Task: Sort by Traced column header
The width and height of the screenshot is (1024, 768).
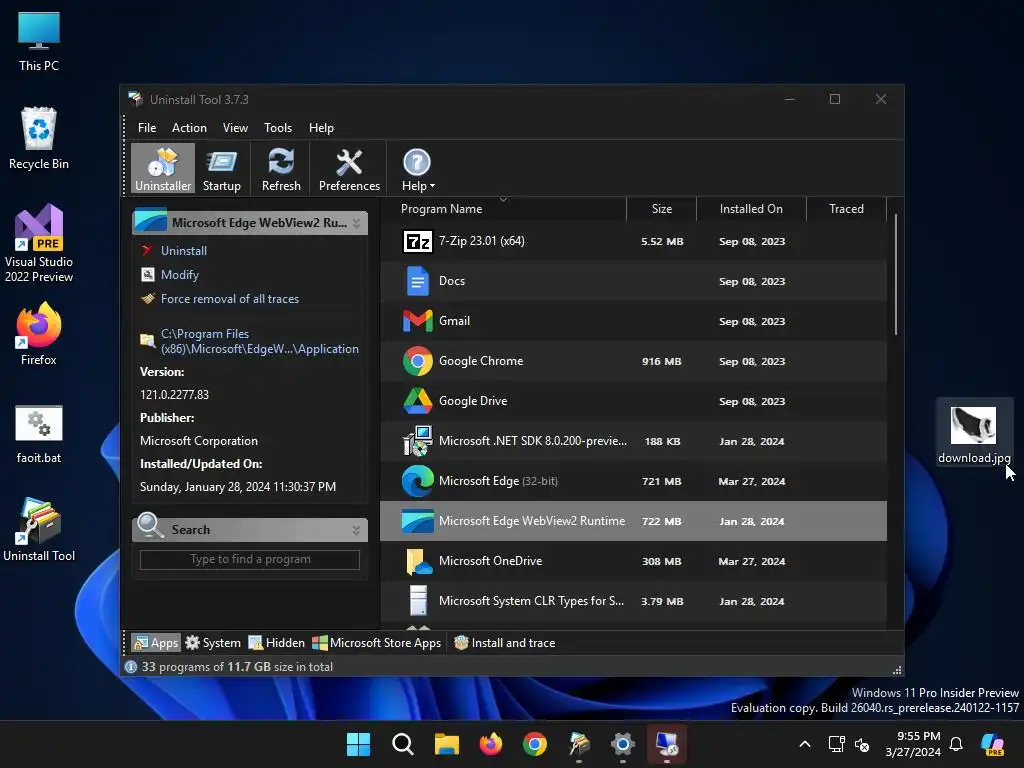Action: point(846,209)
